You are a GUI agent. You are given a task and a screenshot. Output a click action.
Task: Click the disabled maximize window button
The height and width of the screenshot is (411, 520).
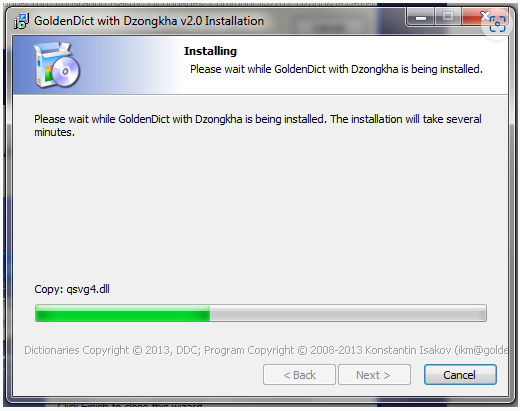[448, 17]
